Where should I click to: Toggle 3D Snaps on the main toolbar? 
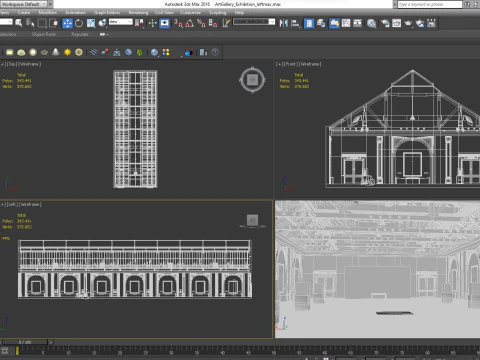pyautogui.click(x=179, y=23)
